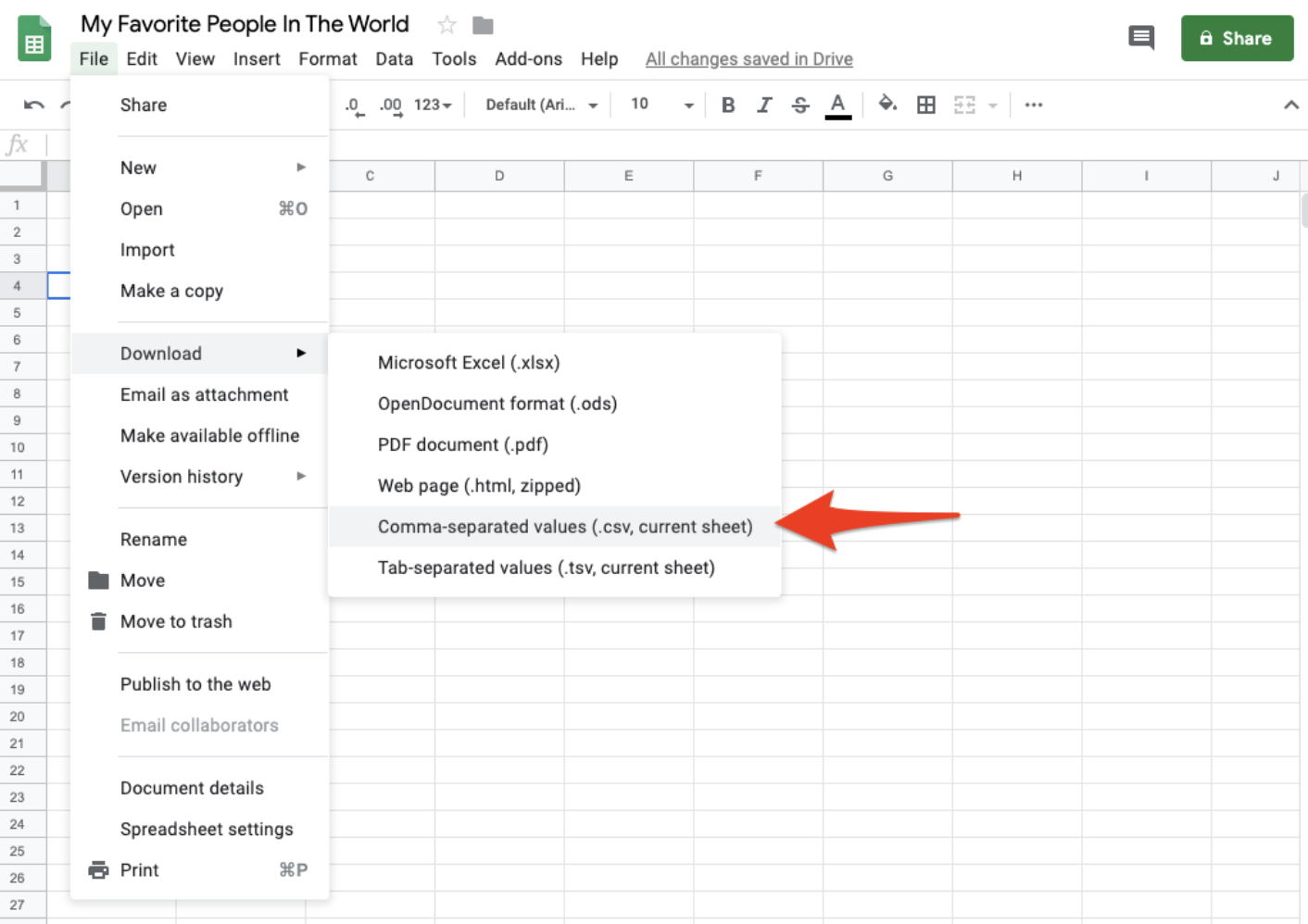This screenshot has width=1308, height=924.
Task: Download as PDF document (.pdf)
Action: [x=555, y=444]
